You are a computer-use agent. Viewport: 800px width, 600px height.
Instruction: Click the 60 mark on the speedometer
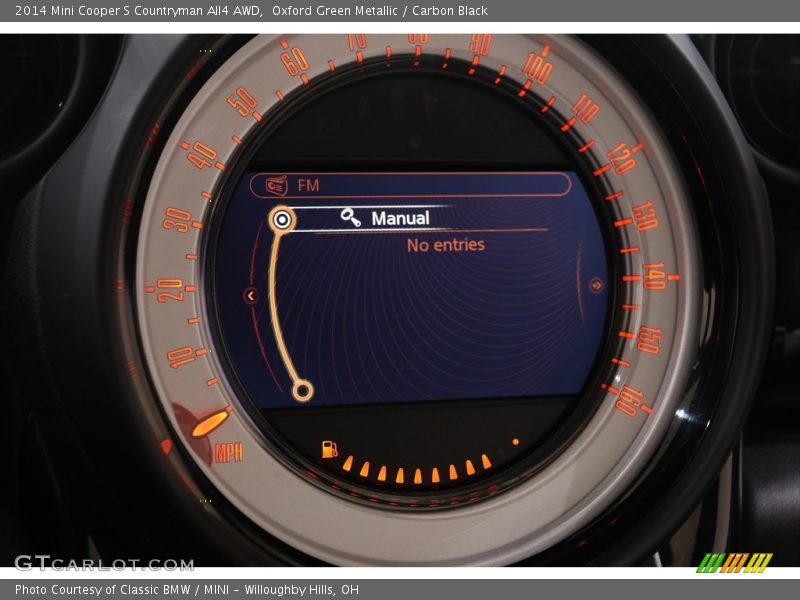click(x=295, y=62)
